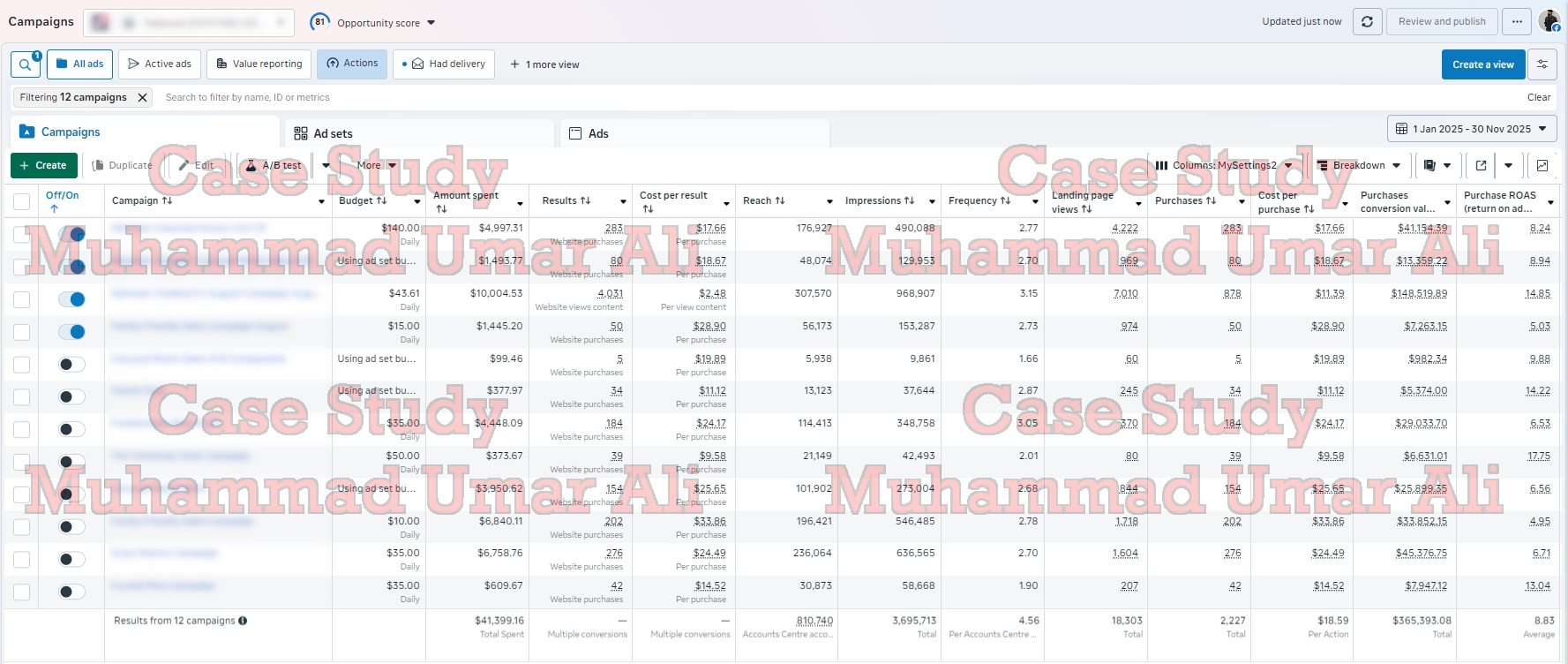Open the date range 1 Jan 2025 dropdown
Viewport: 1568px width, 664px height.
[x=1472, y=129]
